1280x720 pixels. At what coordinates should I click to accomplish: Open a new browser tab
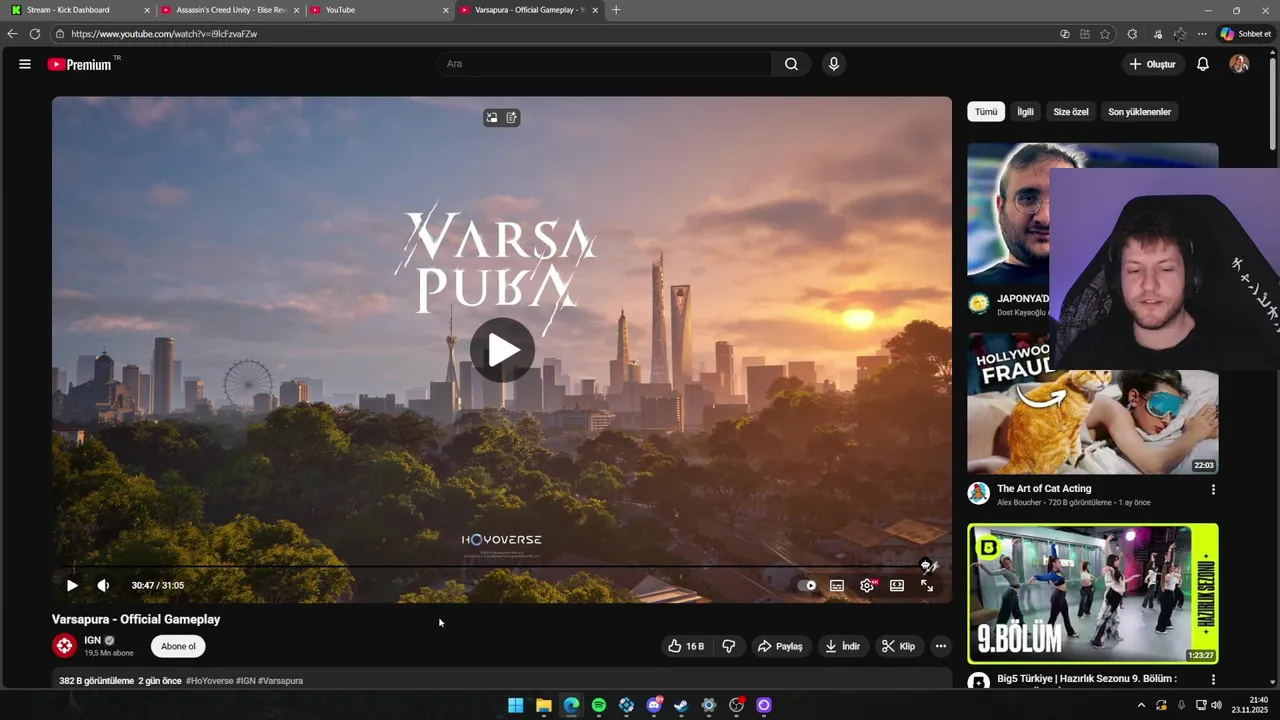click(x=616, y=10)
